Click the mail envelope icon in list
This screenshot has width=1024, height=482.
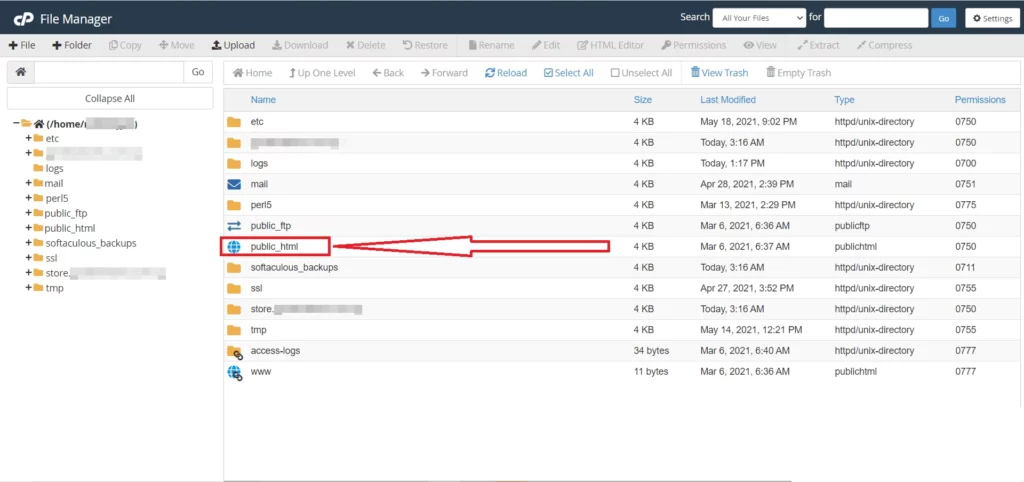coord(234,184)
